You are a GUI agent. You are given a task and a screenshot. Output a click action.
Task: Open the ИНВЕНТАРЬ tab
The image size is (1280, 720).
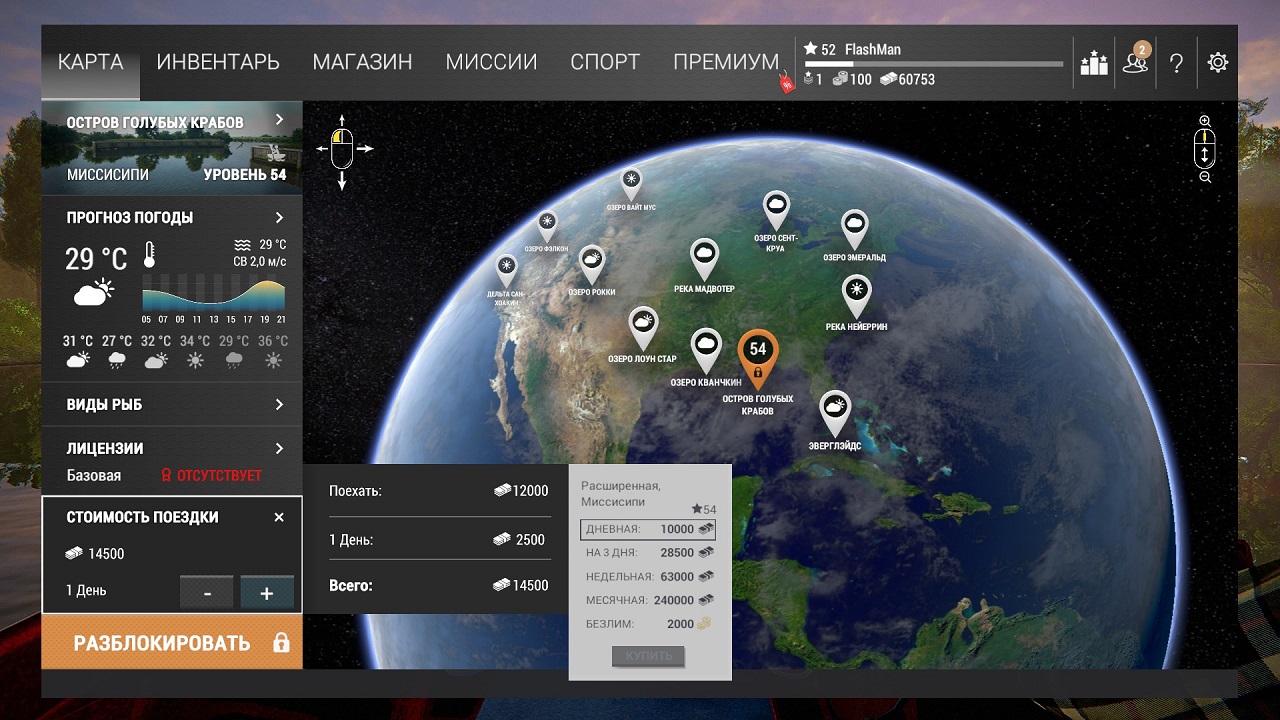[x=218, y=62]
